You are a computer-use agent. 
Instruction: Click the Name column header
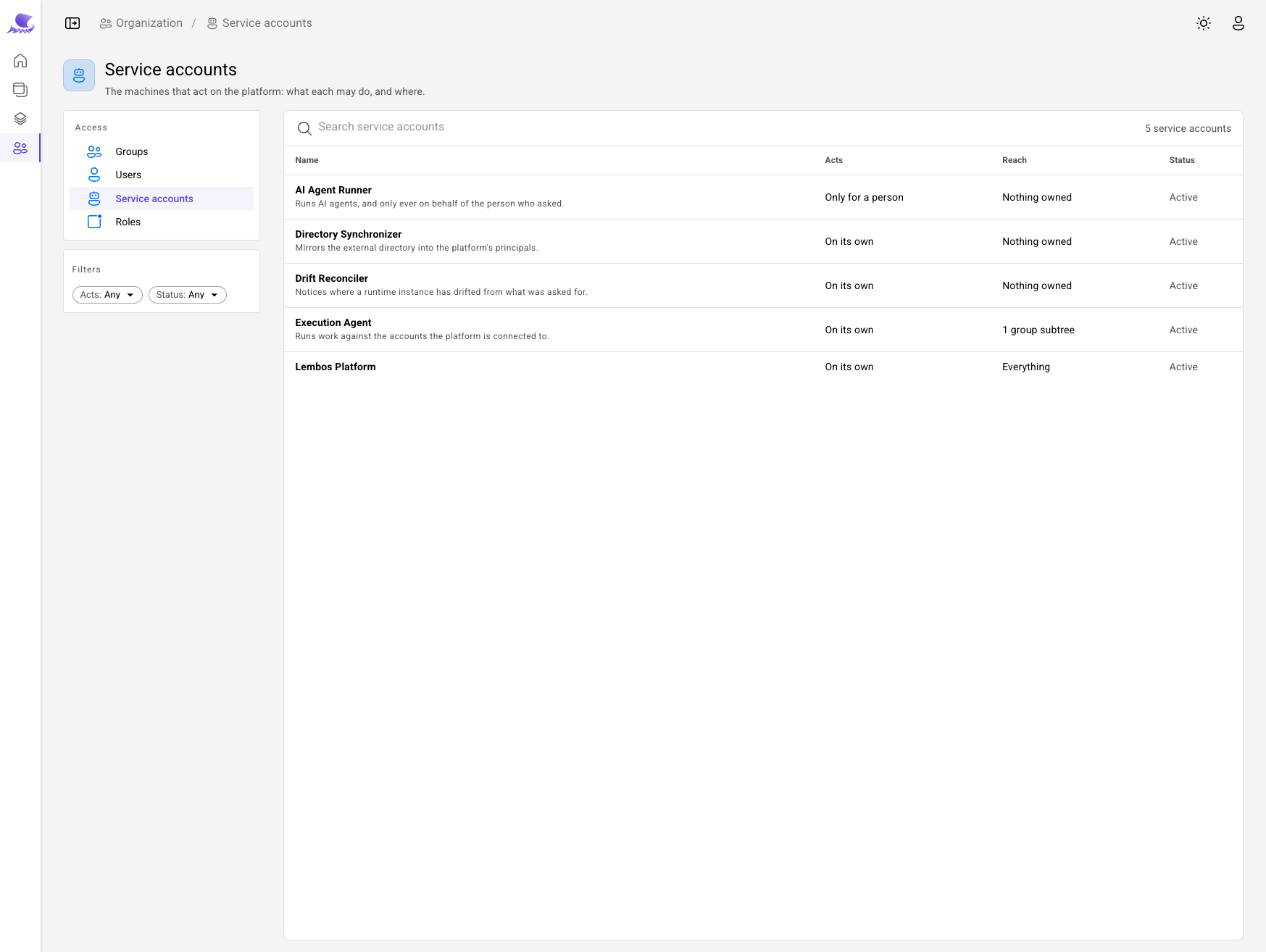point(307,160)
